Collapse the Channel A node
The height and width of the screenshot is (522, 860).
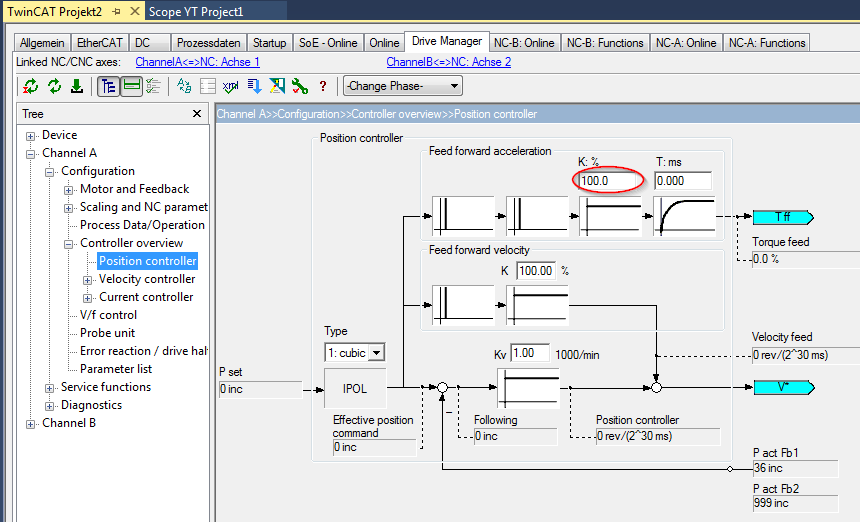click(31, 154)
